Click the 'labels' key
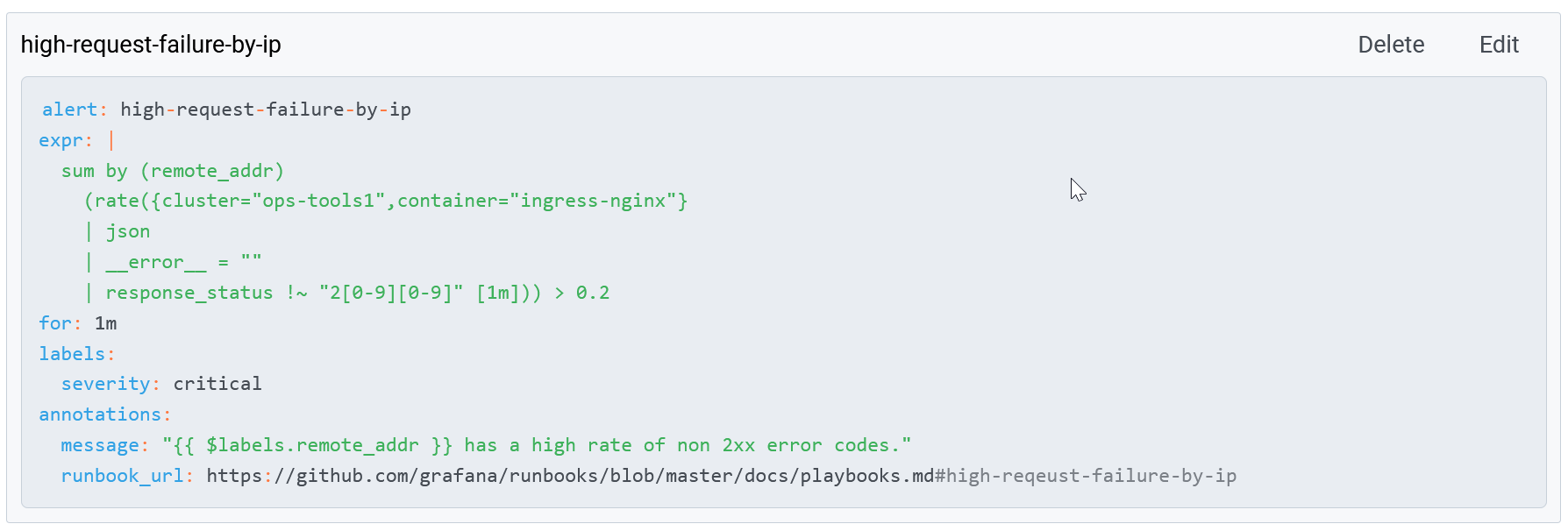This screenshot has width=1568, height=531. [x=72, y=354]
